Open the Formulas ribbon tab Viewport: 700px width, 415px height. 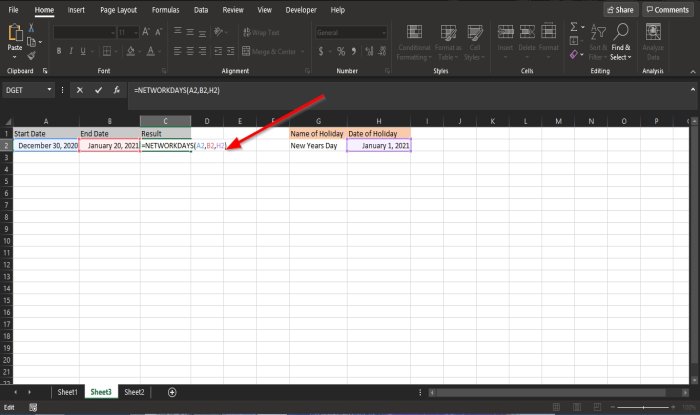click(166, 9)
